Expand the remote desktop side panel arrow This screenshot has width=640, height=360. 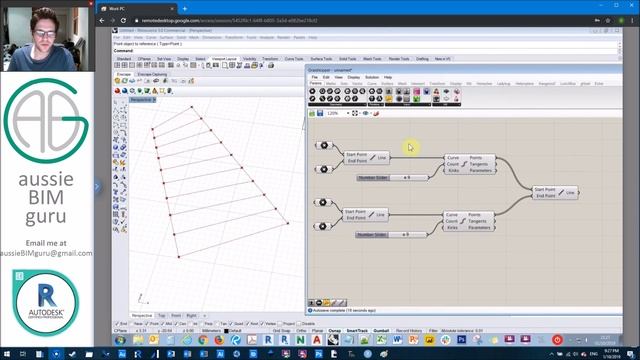97,187
